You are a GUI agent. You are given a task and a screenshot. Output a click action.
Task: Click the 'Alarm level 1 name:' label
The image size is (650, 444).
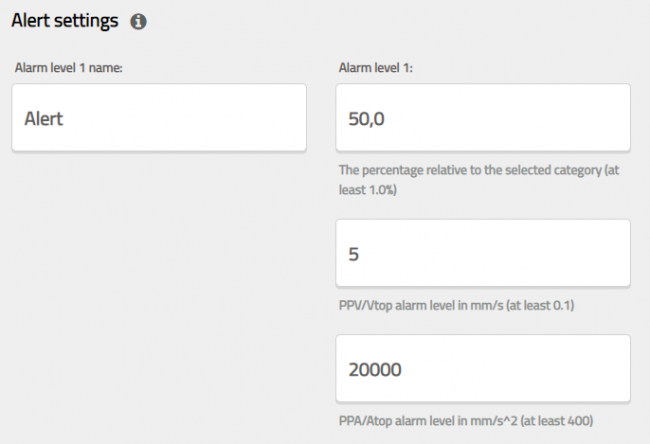pos(67,68)
